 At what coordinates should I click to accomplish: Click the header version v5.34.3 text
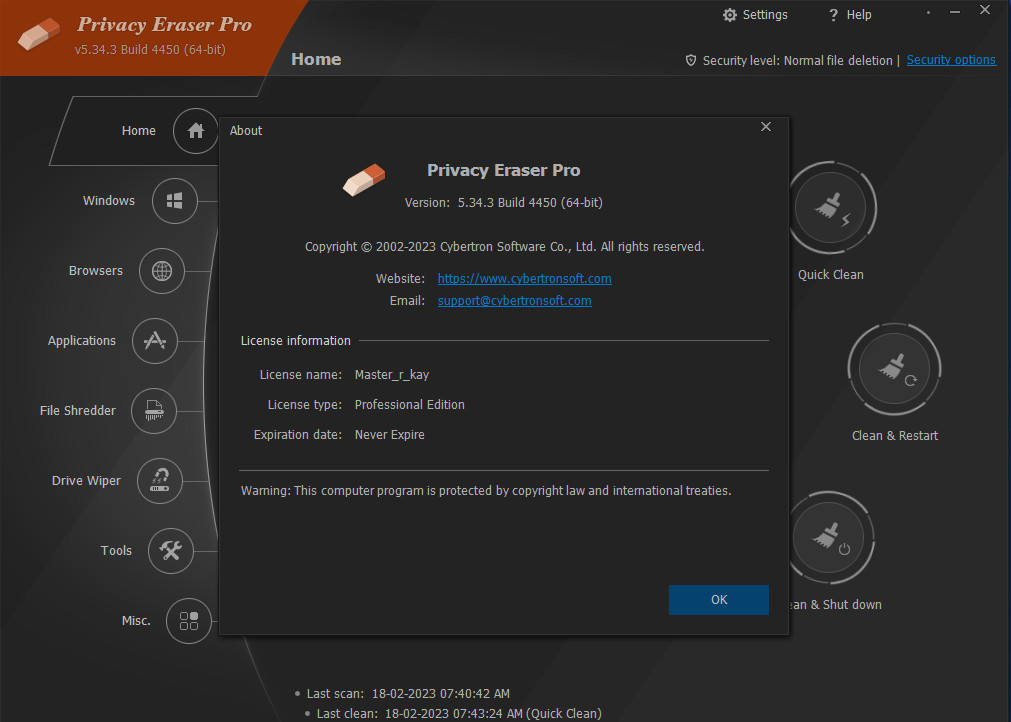[150, 50]
